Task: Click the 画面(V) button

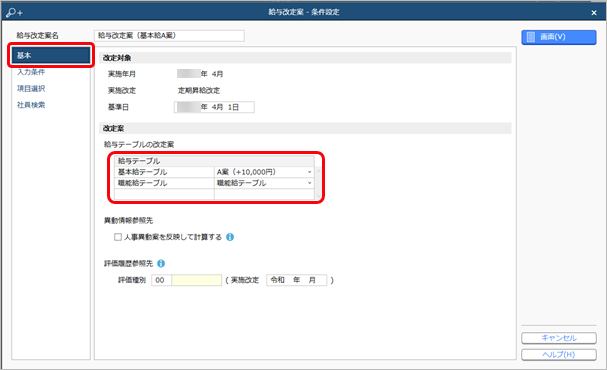Action: 559,37
